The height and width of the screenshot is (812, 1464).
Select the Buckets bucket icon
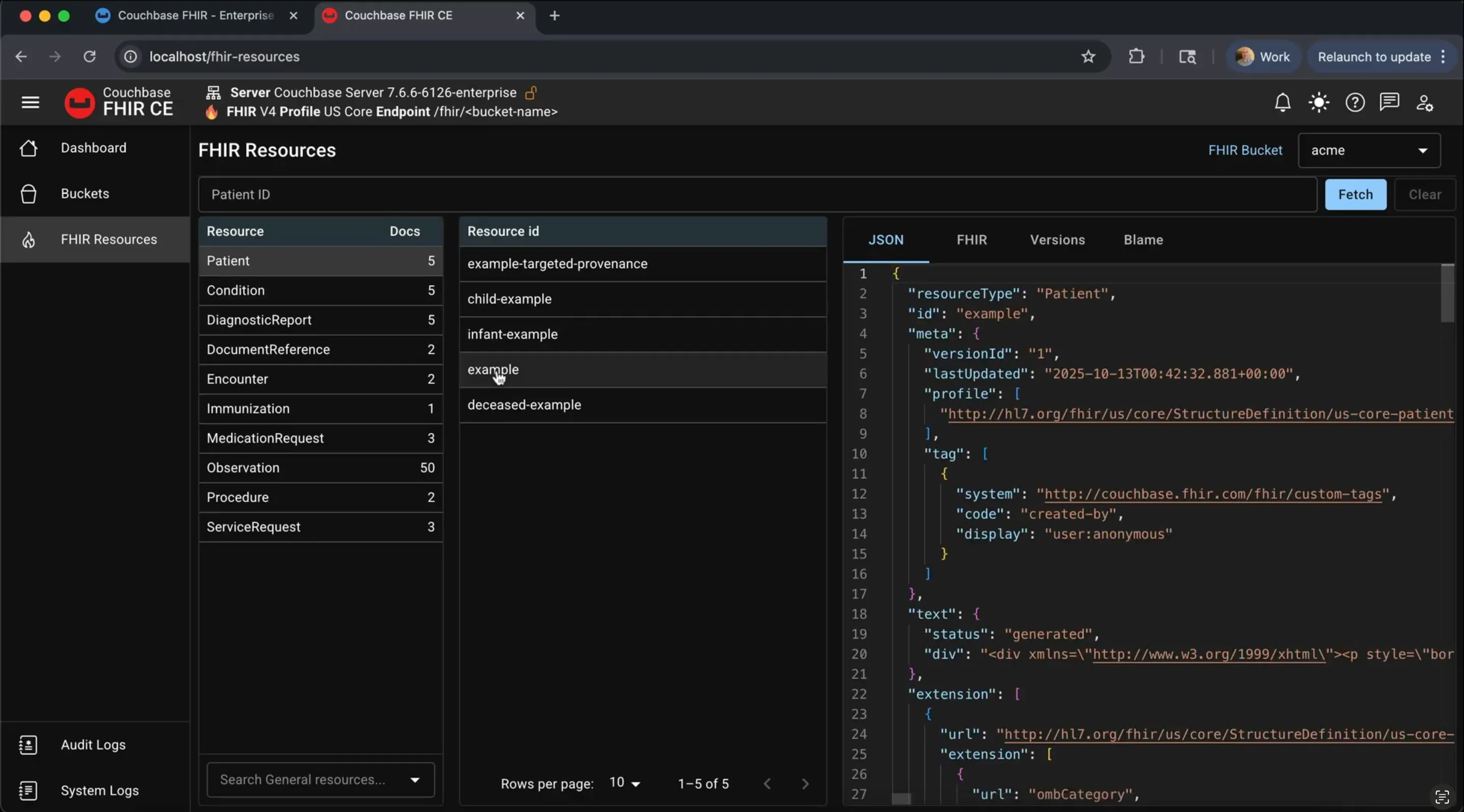coord(29,194)
